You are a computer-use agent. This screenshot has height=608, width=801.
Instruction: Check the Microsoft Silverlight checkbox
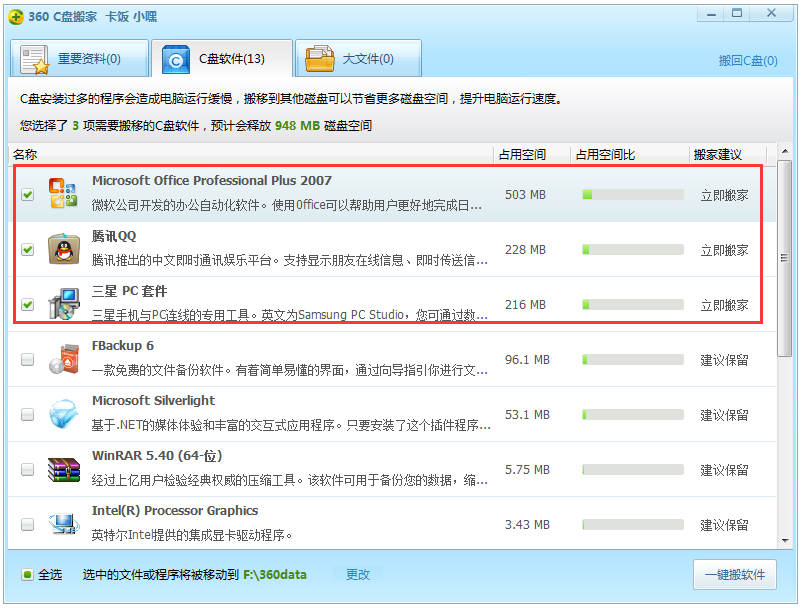(x=28, y=414)
